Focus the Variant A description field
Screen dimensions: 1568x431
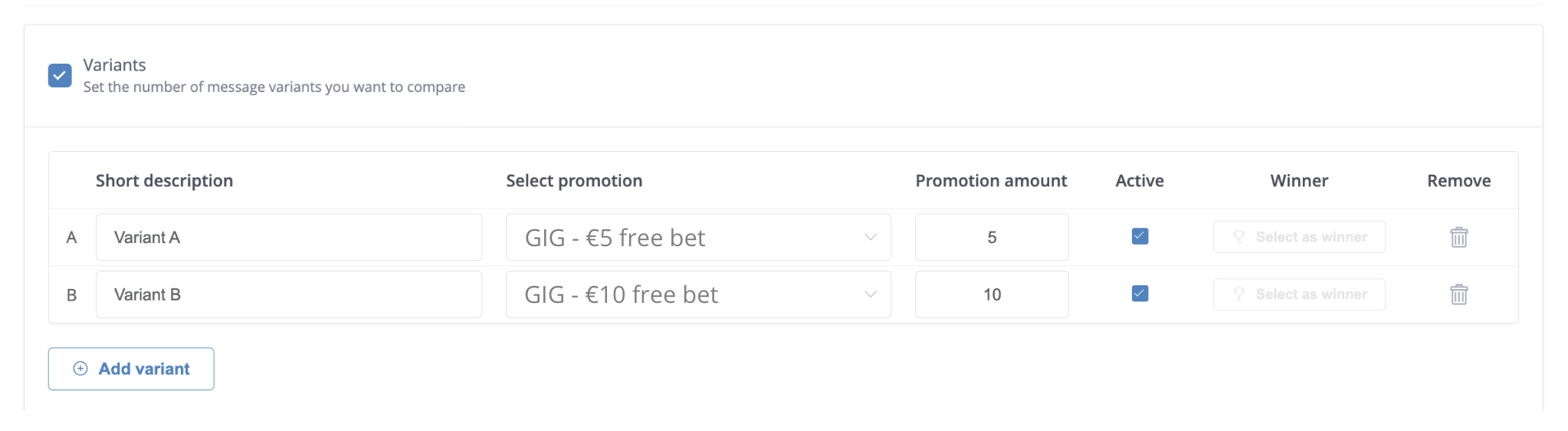pyautogui.click(x=288, y=238)
